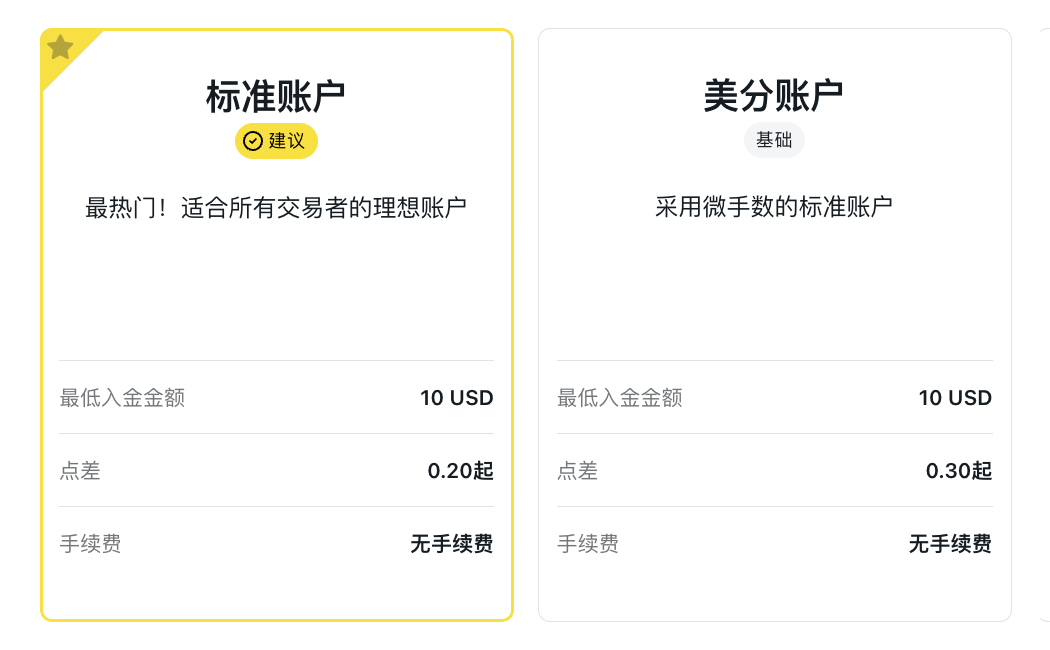
Task: Click the 基础 badge
Action: (x=774, y=140)
